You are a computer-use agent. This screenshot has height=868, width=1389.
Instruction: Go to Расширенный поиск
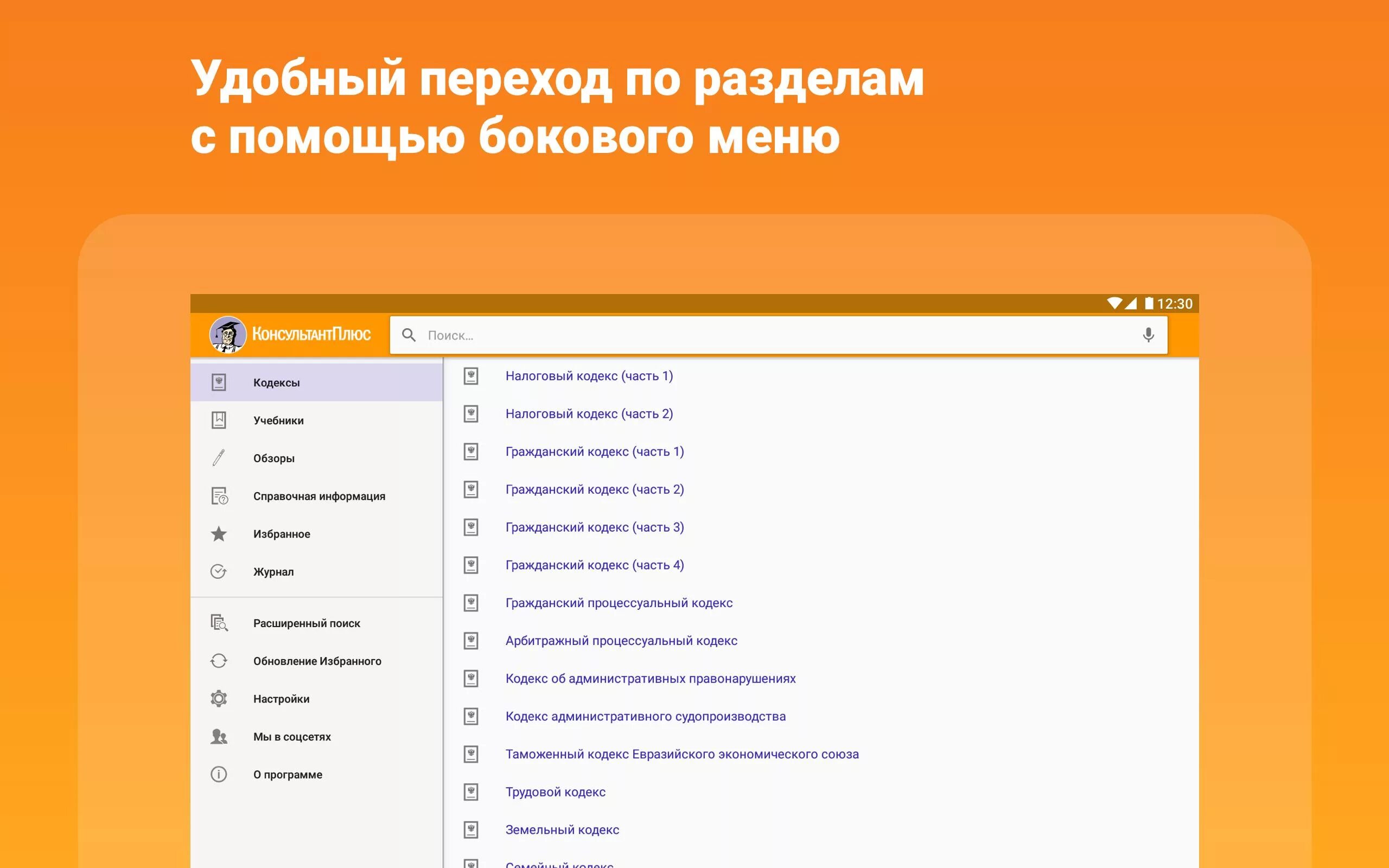[x=307, y=623]
